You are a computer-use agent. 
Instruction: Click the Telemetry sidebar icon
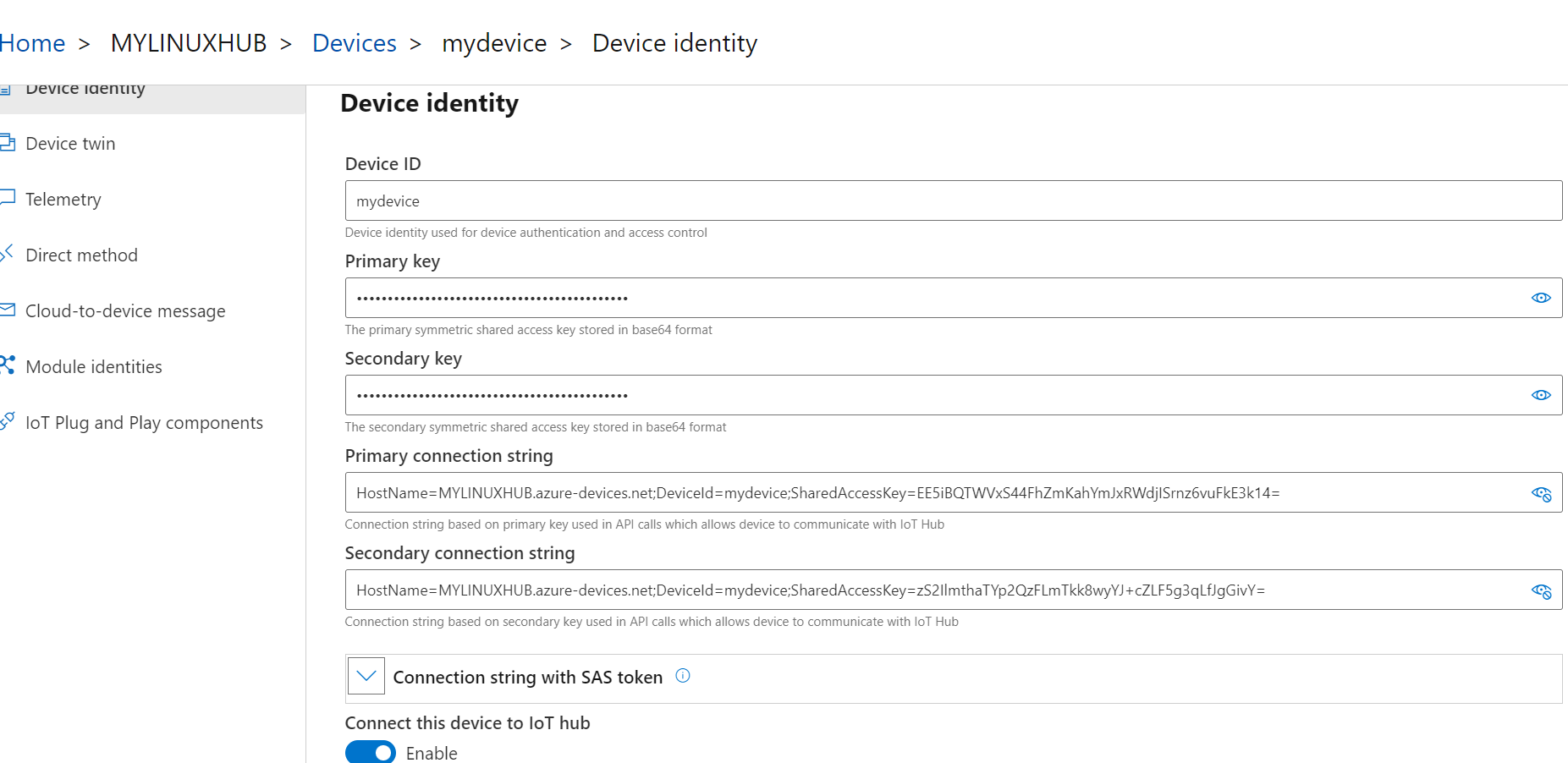click(8, 198)
